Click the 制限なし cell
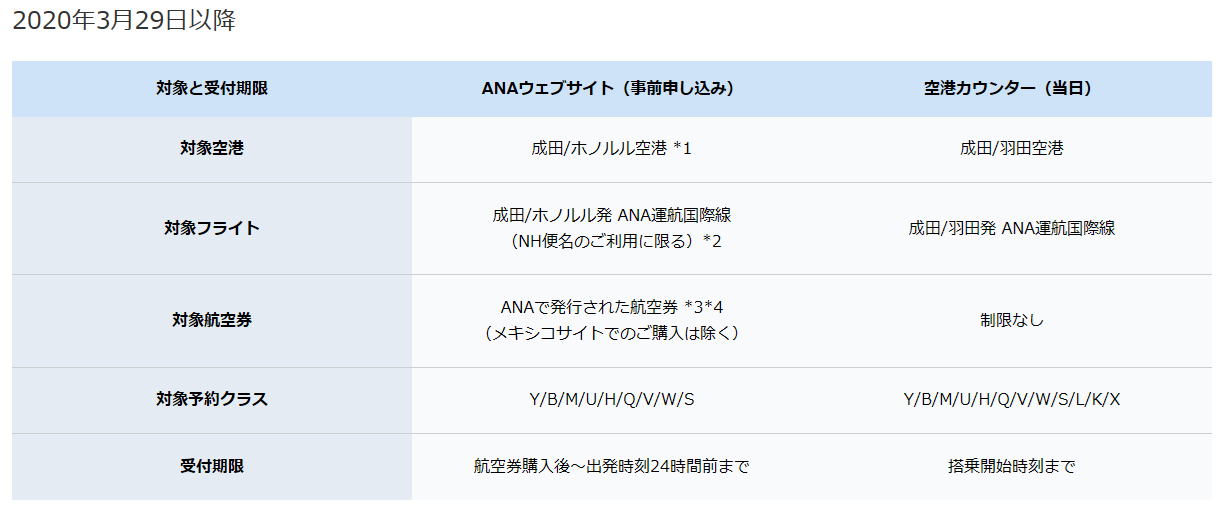 tap(1011, 321)
